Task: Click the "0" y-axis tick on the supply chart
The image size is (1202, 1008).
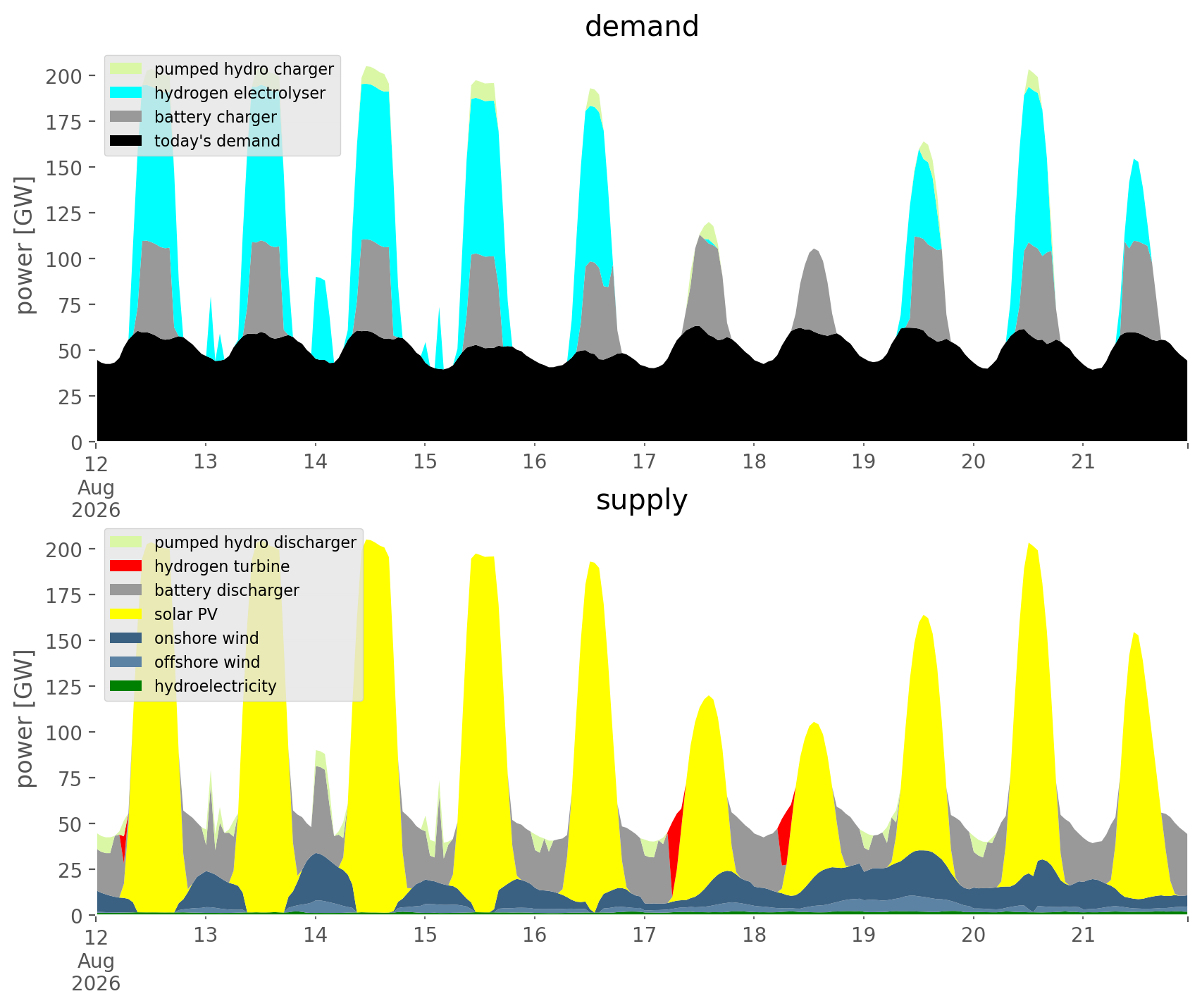Action: [x=75, y=916]
